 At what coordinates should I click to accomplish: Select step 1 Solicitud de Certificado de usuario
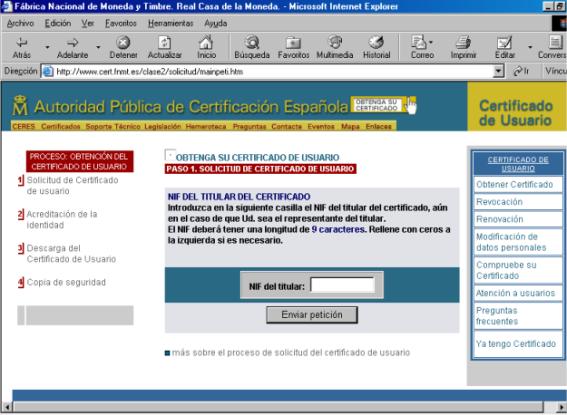[x=72, y=185]
